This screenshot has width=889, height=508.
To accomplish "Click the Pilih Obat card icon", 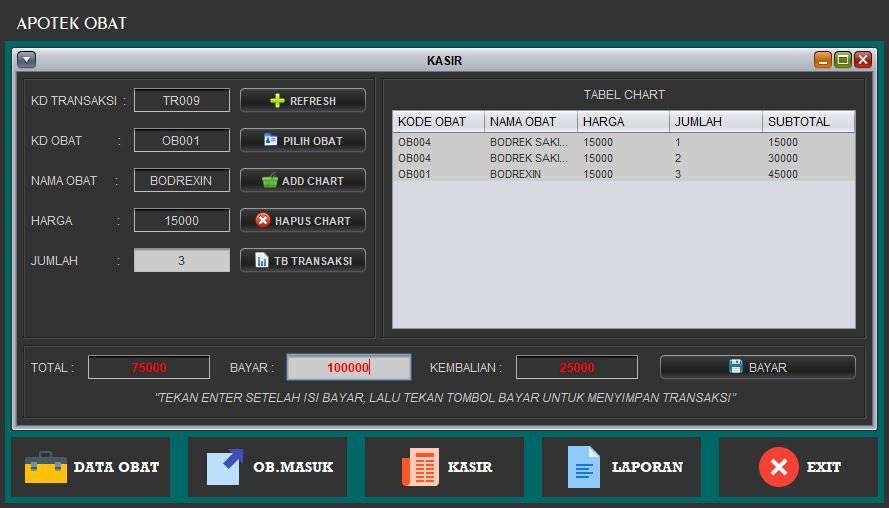I will coord(270,141).
